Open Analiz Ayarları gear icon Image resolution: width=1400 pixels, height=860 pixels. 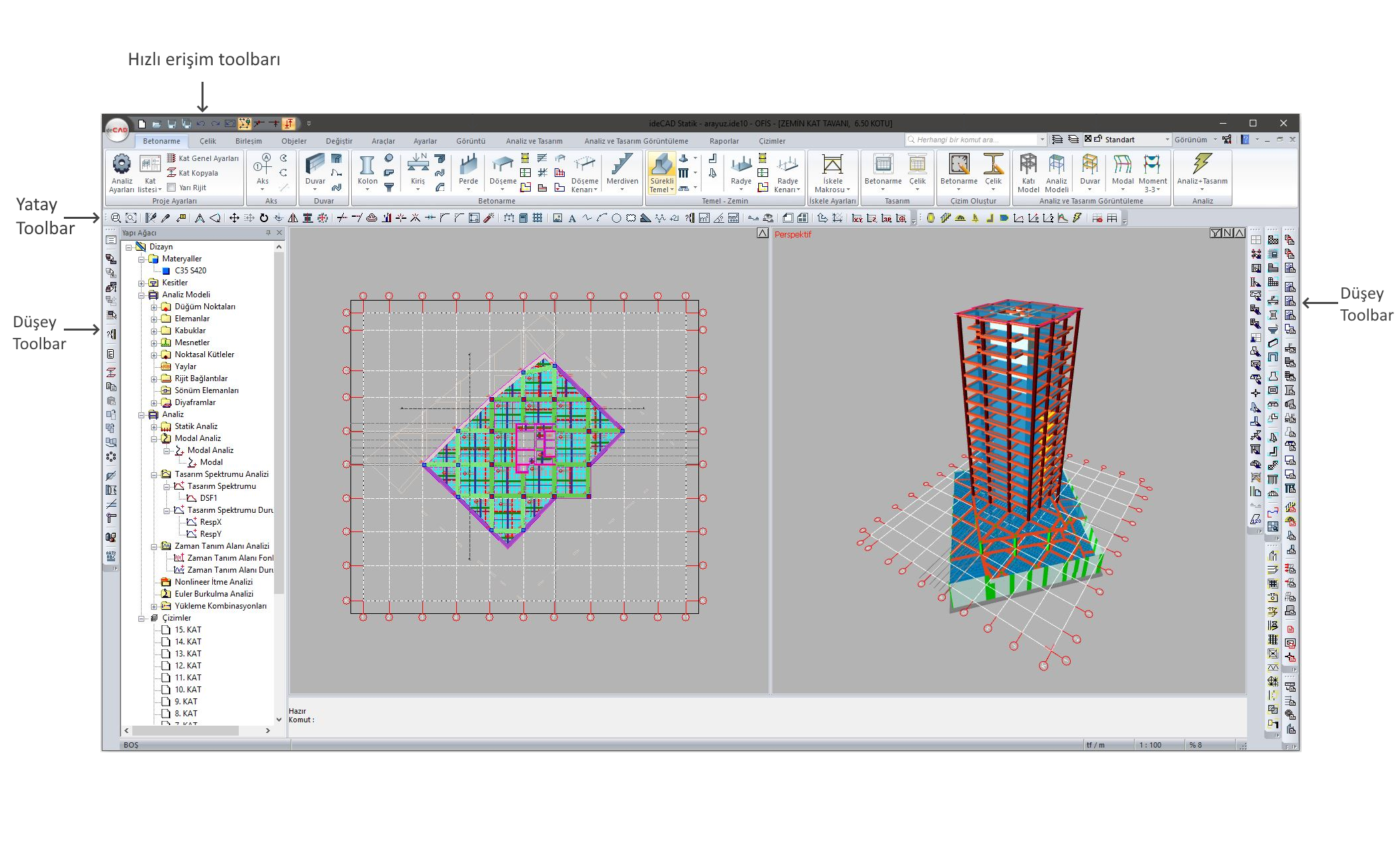[x=122, y=164]
